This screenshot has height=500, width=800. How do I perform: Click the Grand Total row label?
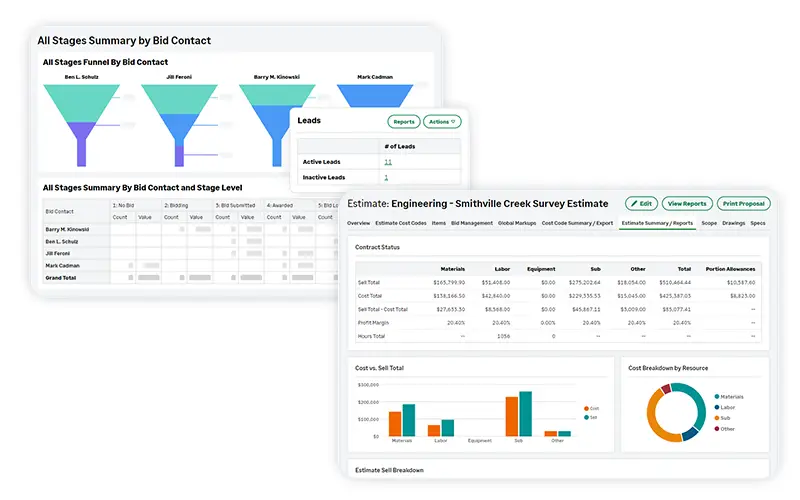point(61,278)
